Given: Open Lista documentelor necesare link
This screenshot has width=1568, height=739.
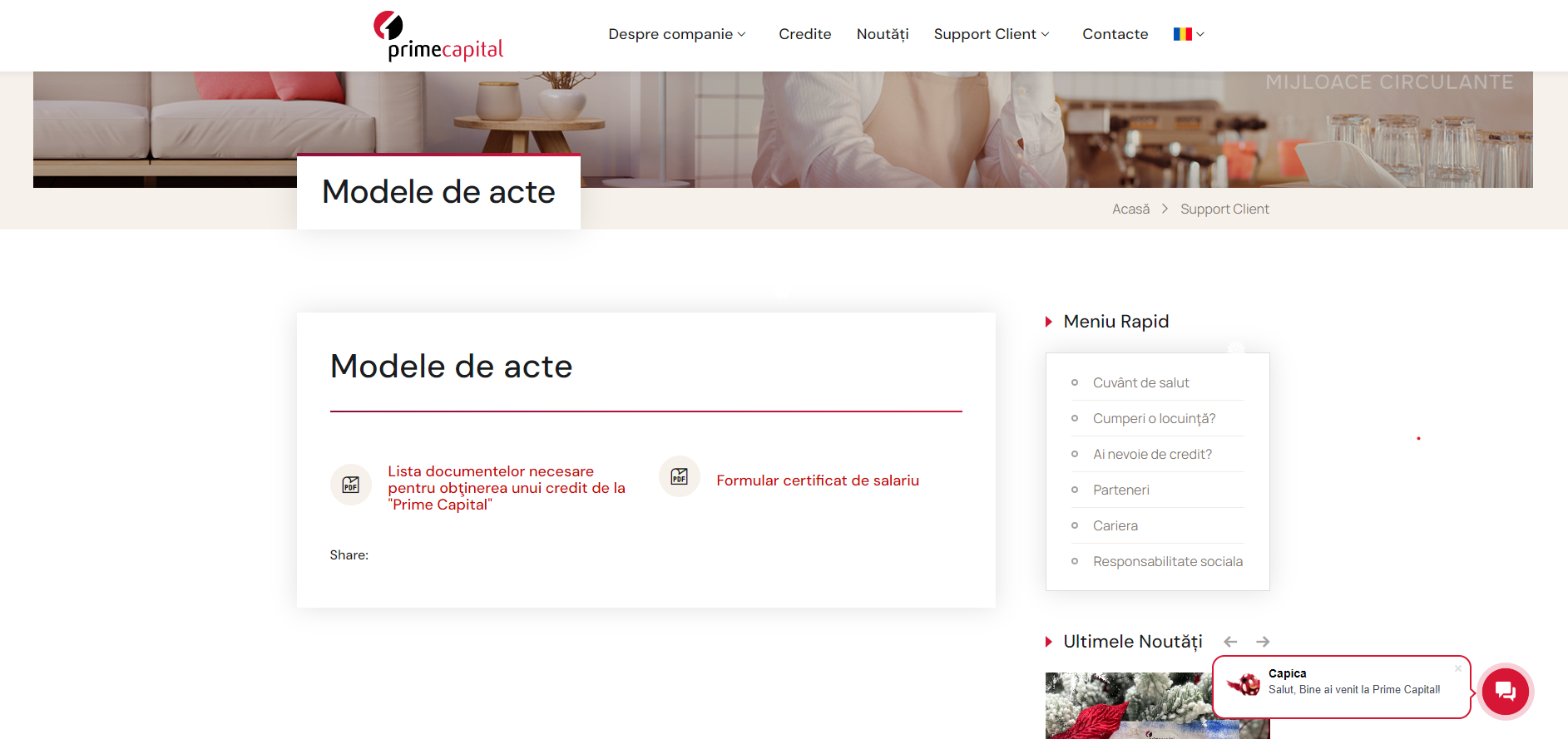Looking at the screenshot, I should coord(507,488).
